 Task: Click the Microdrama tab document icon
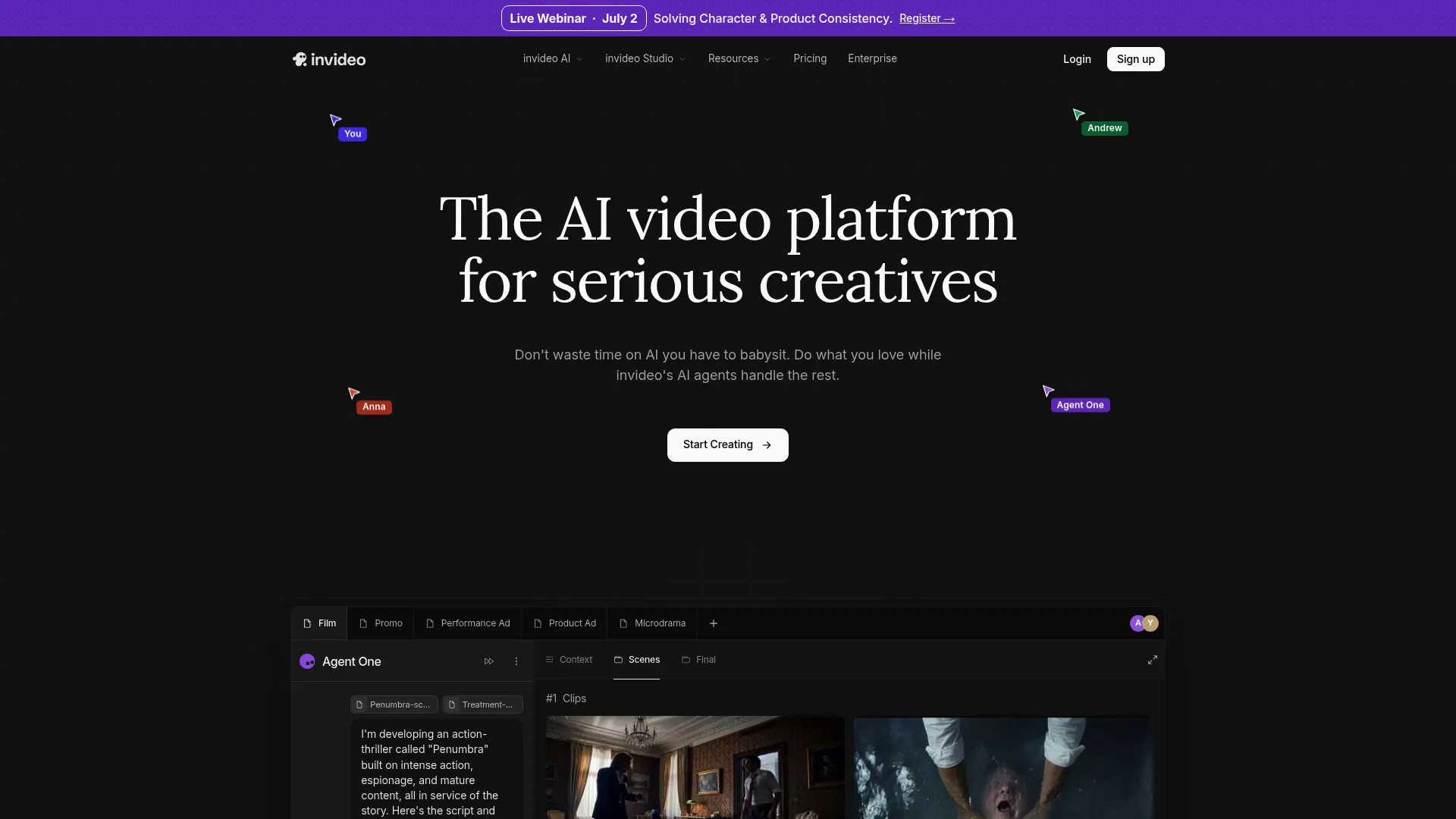[x=623, y=623]
